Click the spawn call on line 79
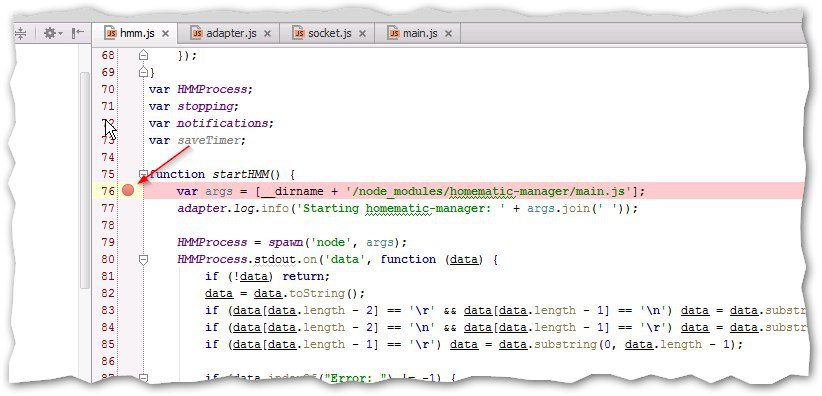Viewport: 822px width, 396px height. pos(287,242)
